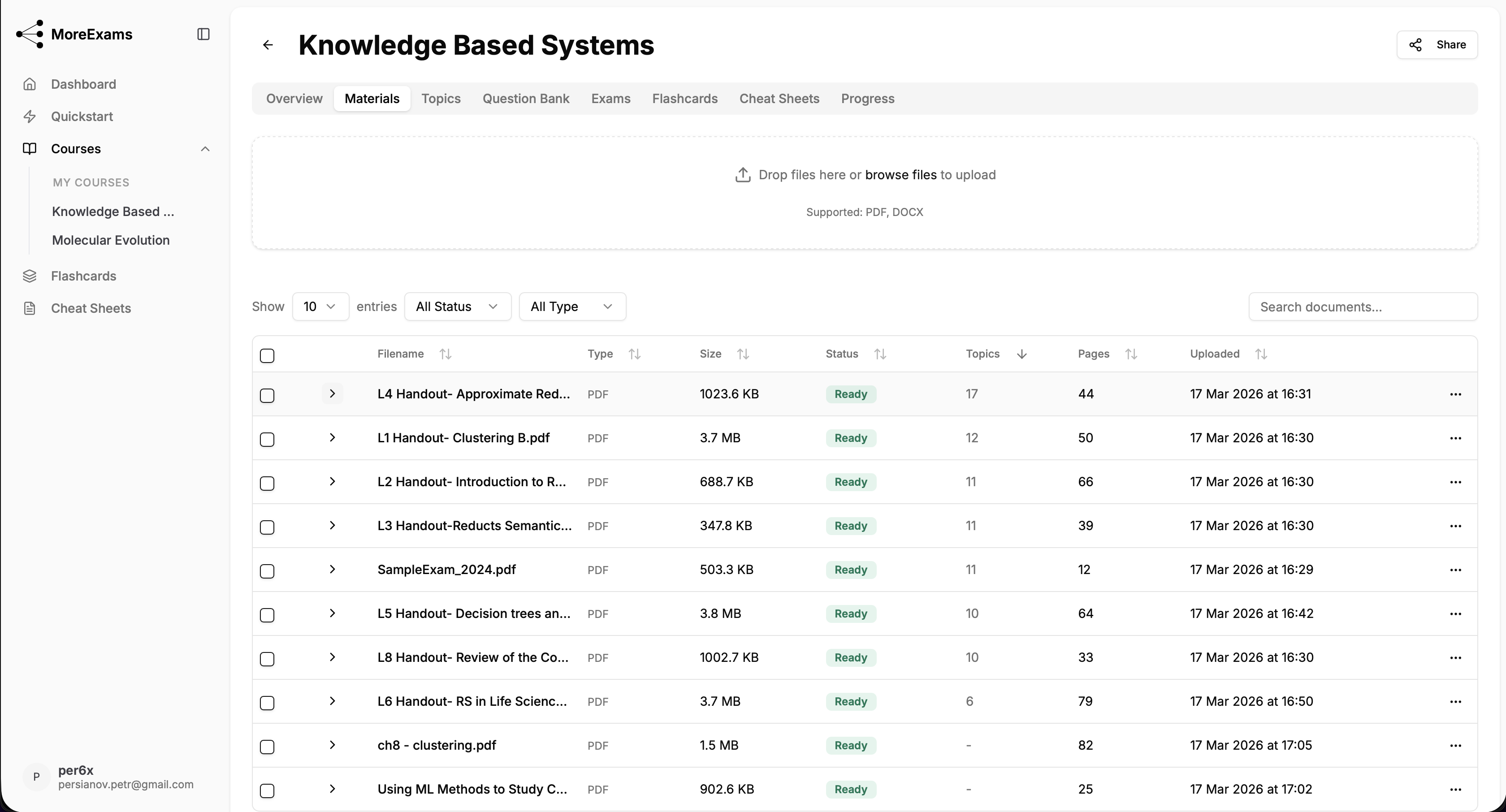
Task: Open Quickstart lightning icon
Action: coord(30,117)
